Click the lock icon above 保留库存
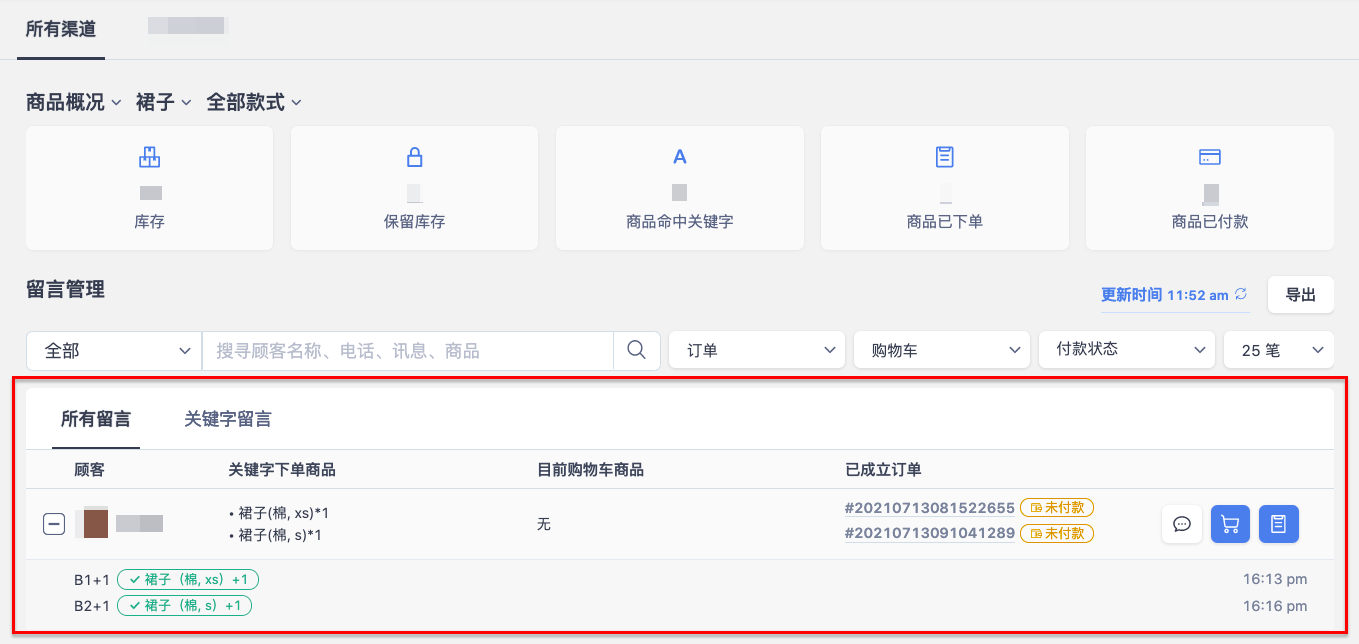The height and width of the screenshot is (644, 1359). click(x=414, y=157)
